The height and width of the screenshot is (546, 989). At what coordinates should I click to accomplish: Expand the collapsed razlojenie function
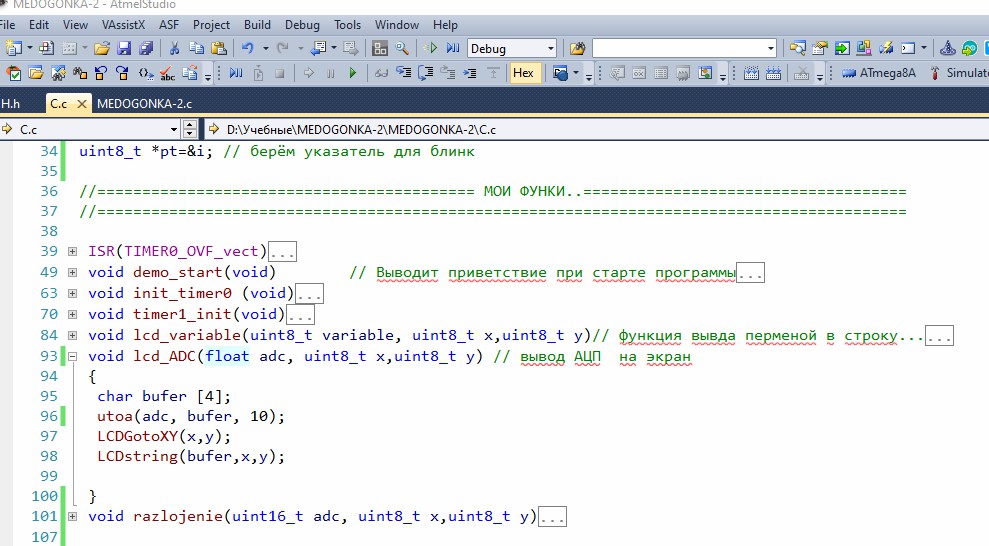(72, 516)
